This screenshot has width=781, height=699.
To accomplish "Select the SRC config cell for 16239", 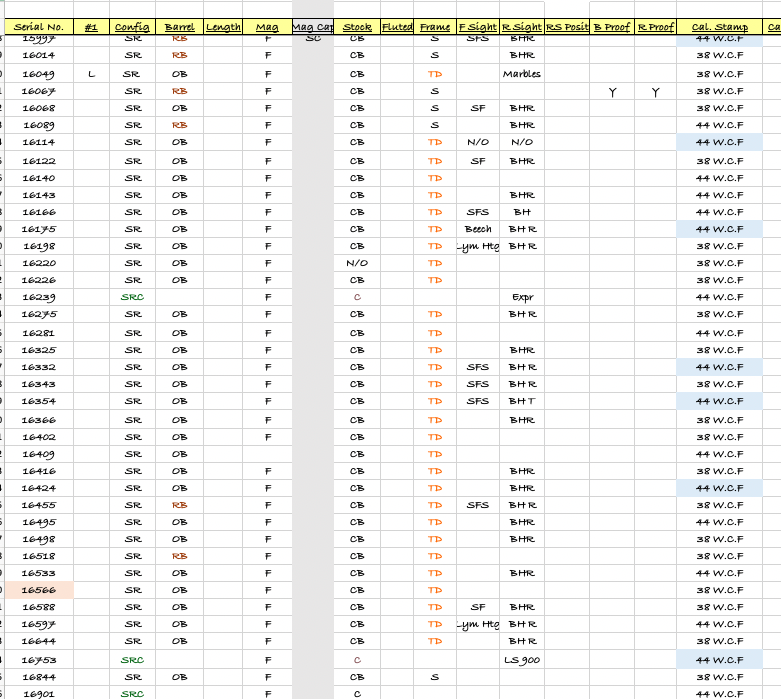I will [132, 297].
